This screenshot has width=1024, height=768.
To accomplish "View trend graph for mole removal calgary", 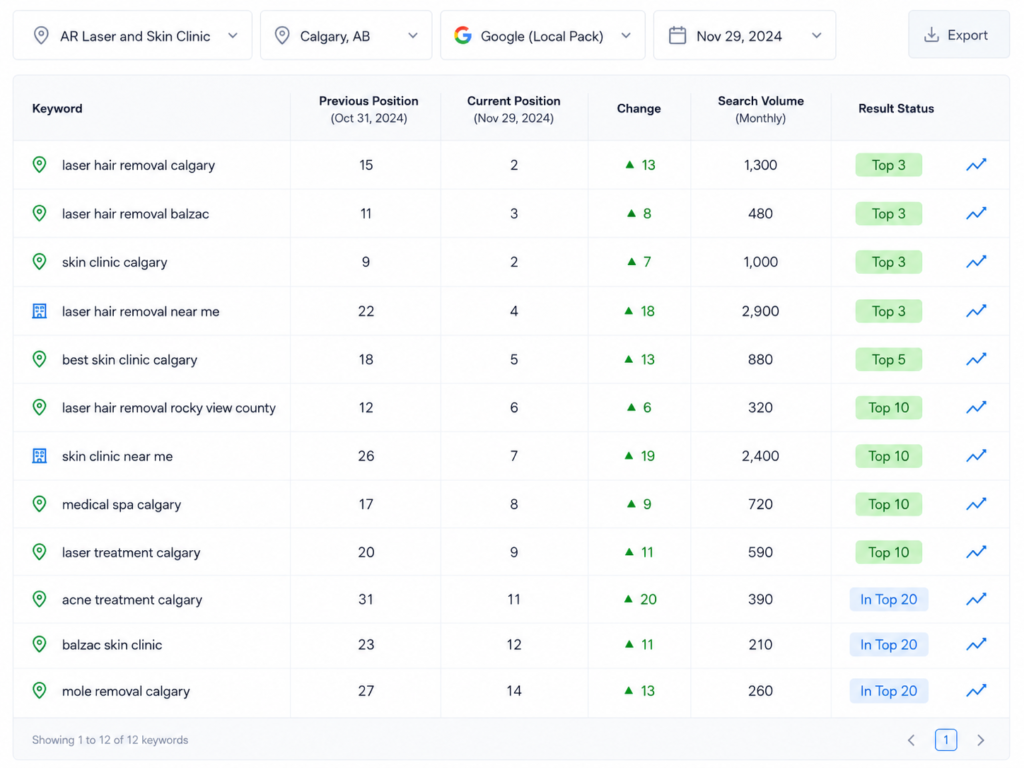I will (x=976, y=690).
